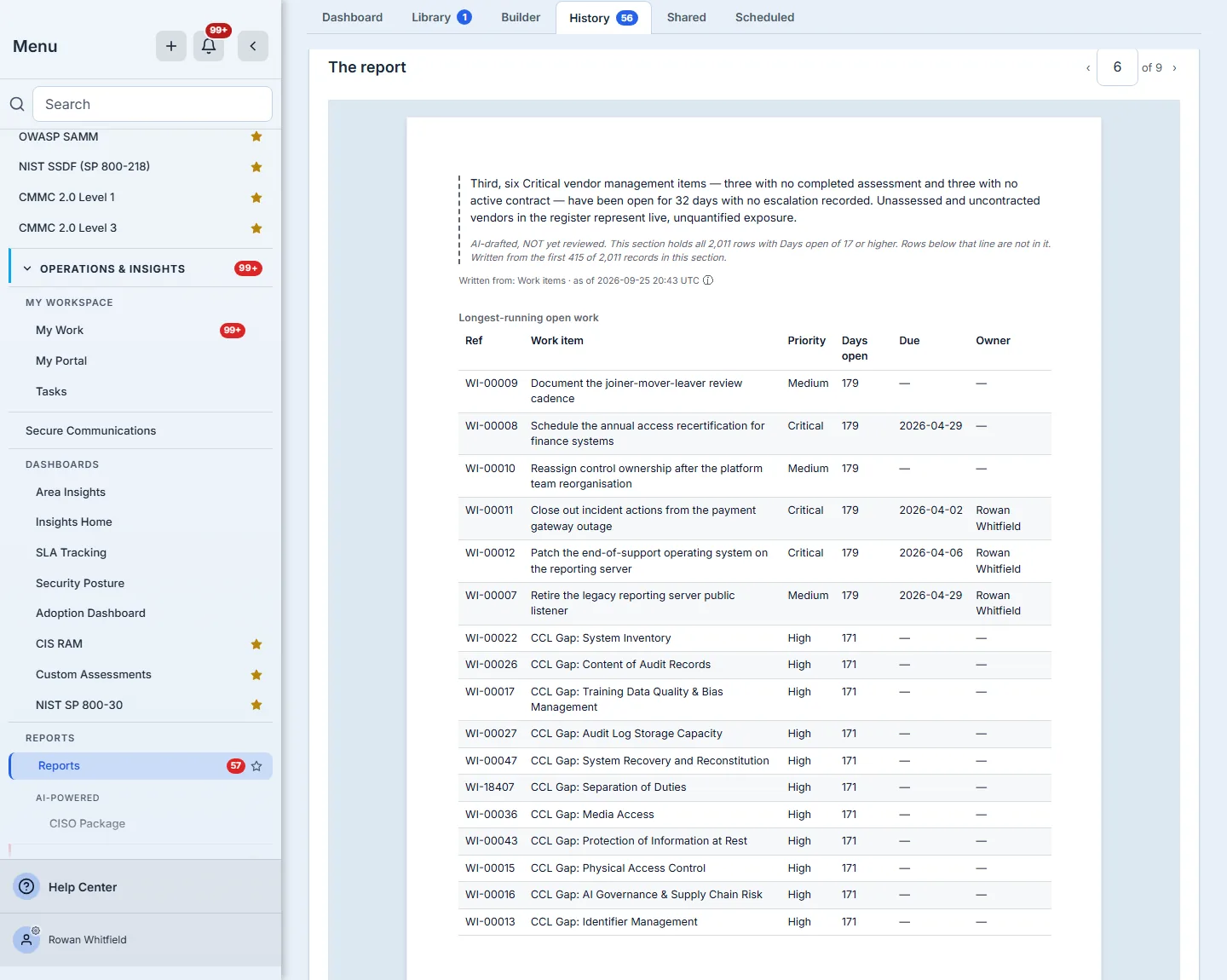The height and width of the screenshot is (980, 1227).
Task: Click due date 2026-04-02
Action: [930, 510]
